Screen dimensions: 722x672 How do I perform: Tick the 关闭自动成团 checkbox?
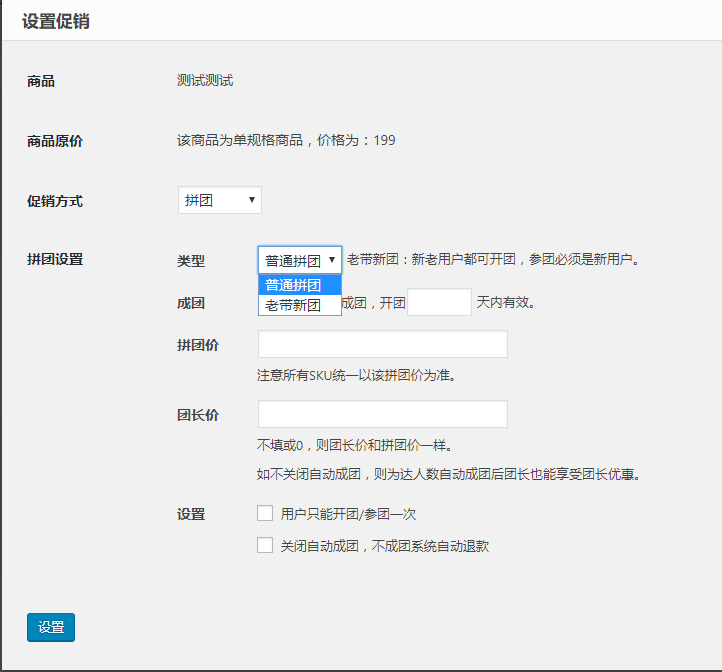[x=265, y=545]
